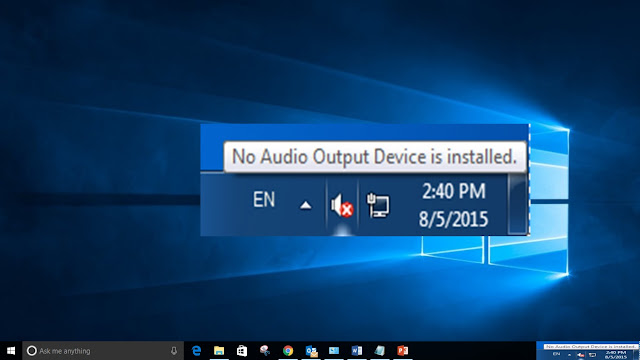Launch PowerPoint from the taskbar
The image size is (640, 360).
402,351
